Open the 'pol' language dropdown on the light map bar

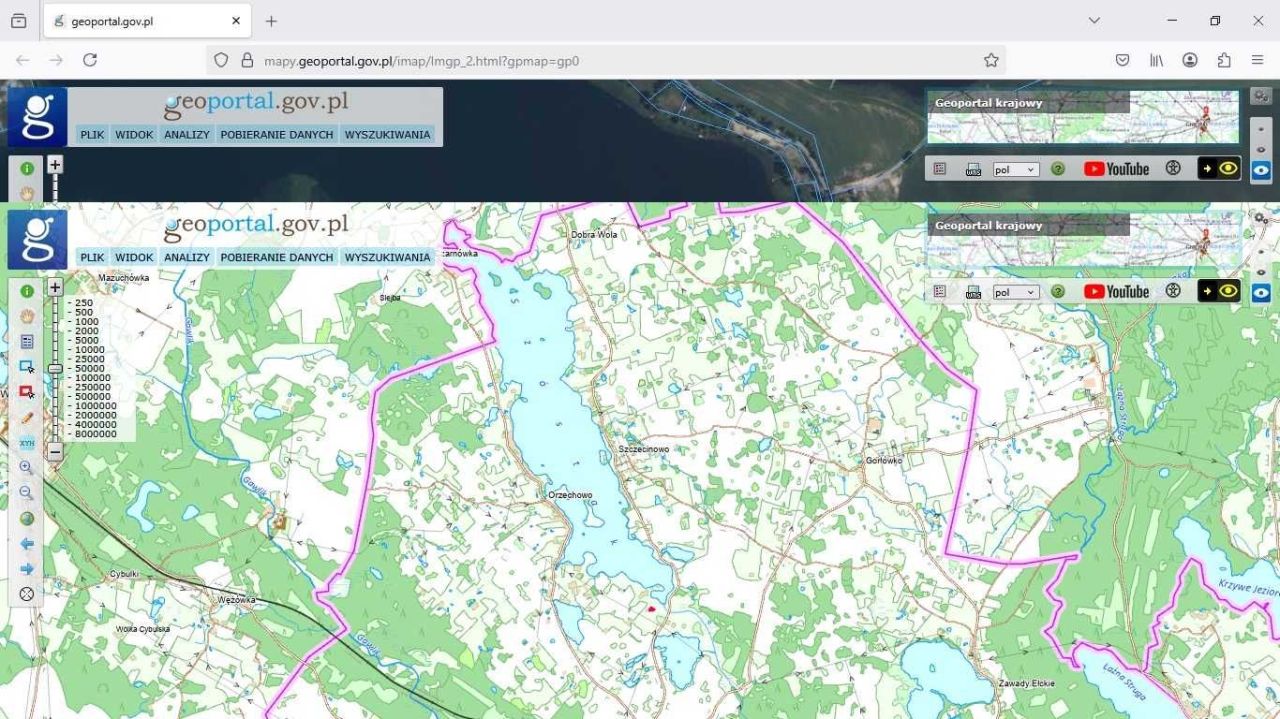click(x=1016, y=292)
